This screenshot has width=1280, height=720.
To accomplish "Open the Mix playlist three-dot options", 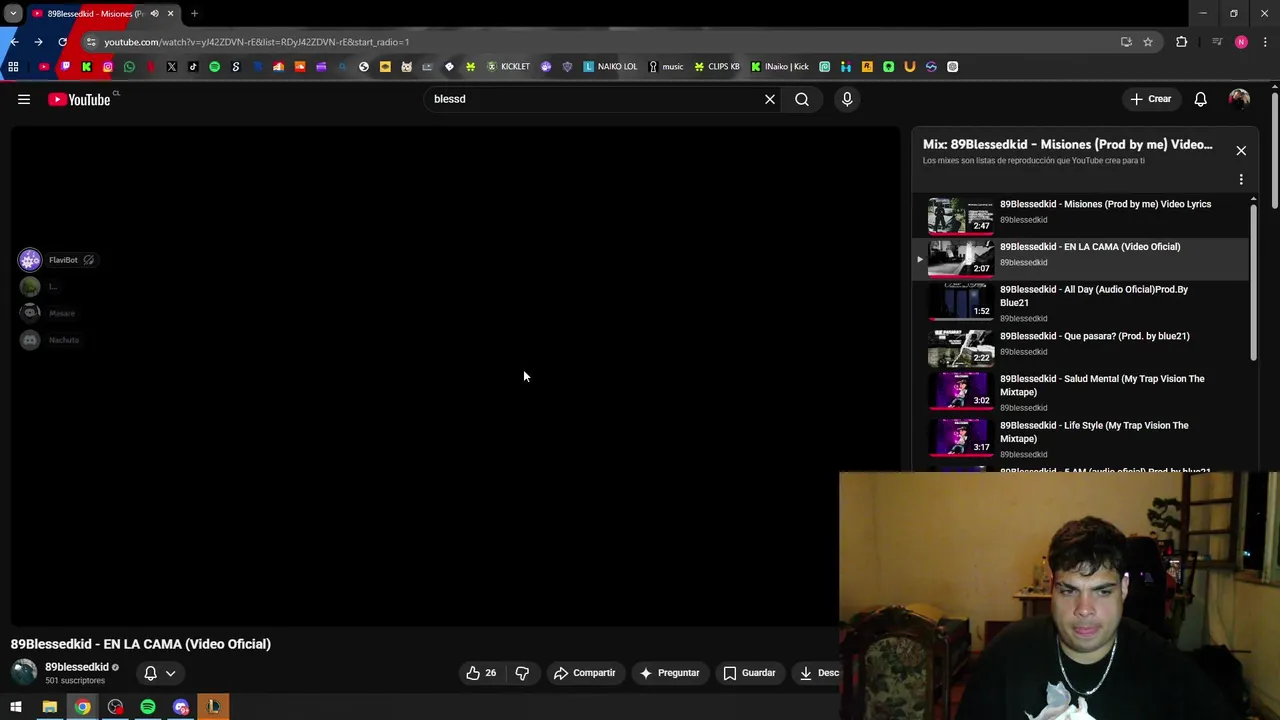I will tap(1241, 180).
